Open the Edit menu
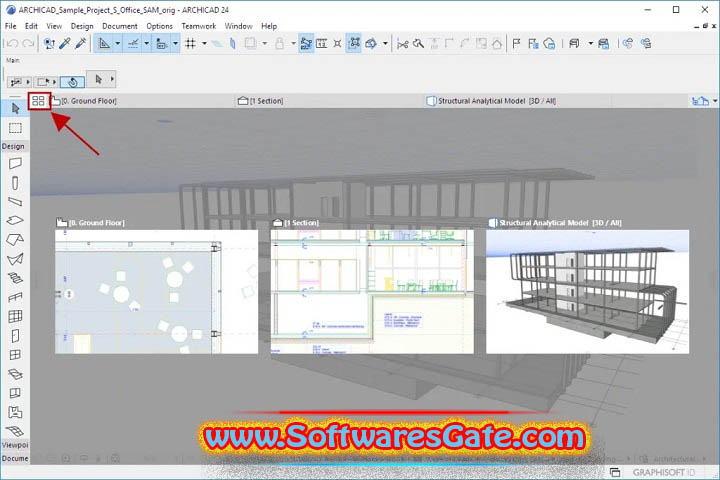Viewport: 720px width, 480px height. 31,26
